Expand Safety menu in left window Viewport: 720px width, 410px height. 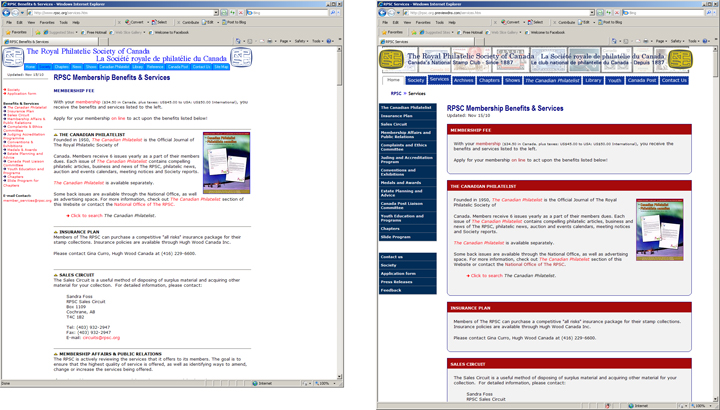(301, 41)
